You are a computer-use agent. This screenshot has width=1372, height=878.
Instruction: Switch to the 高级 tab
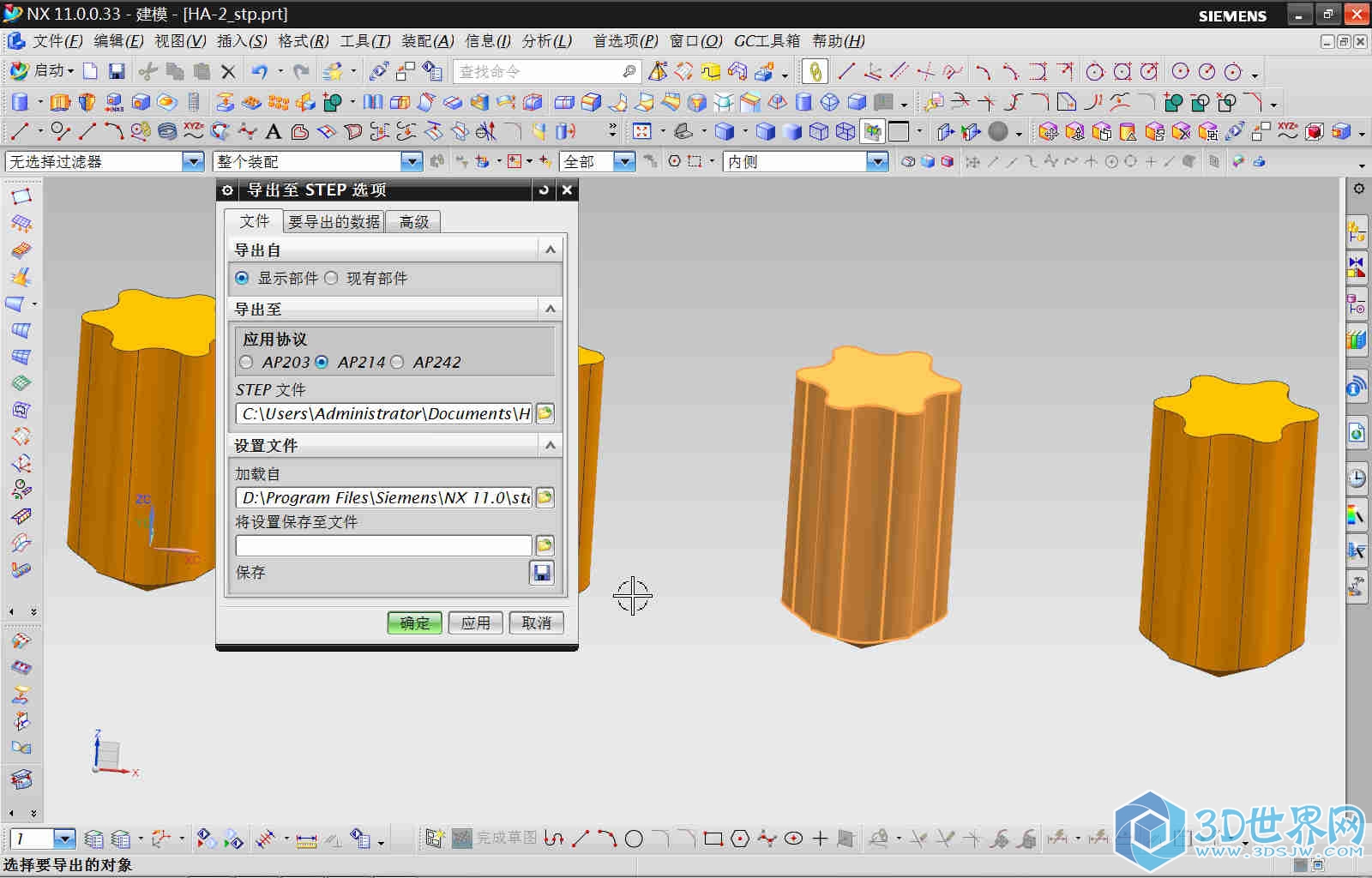[413, 222]
